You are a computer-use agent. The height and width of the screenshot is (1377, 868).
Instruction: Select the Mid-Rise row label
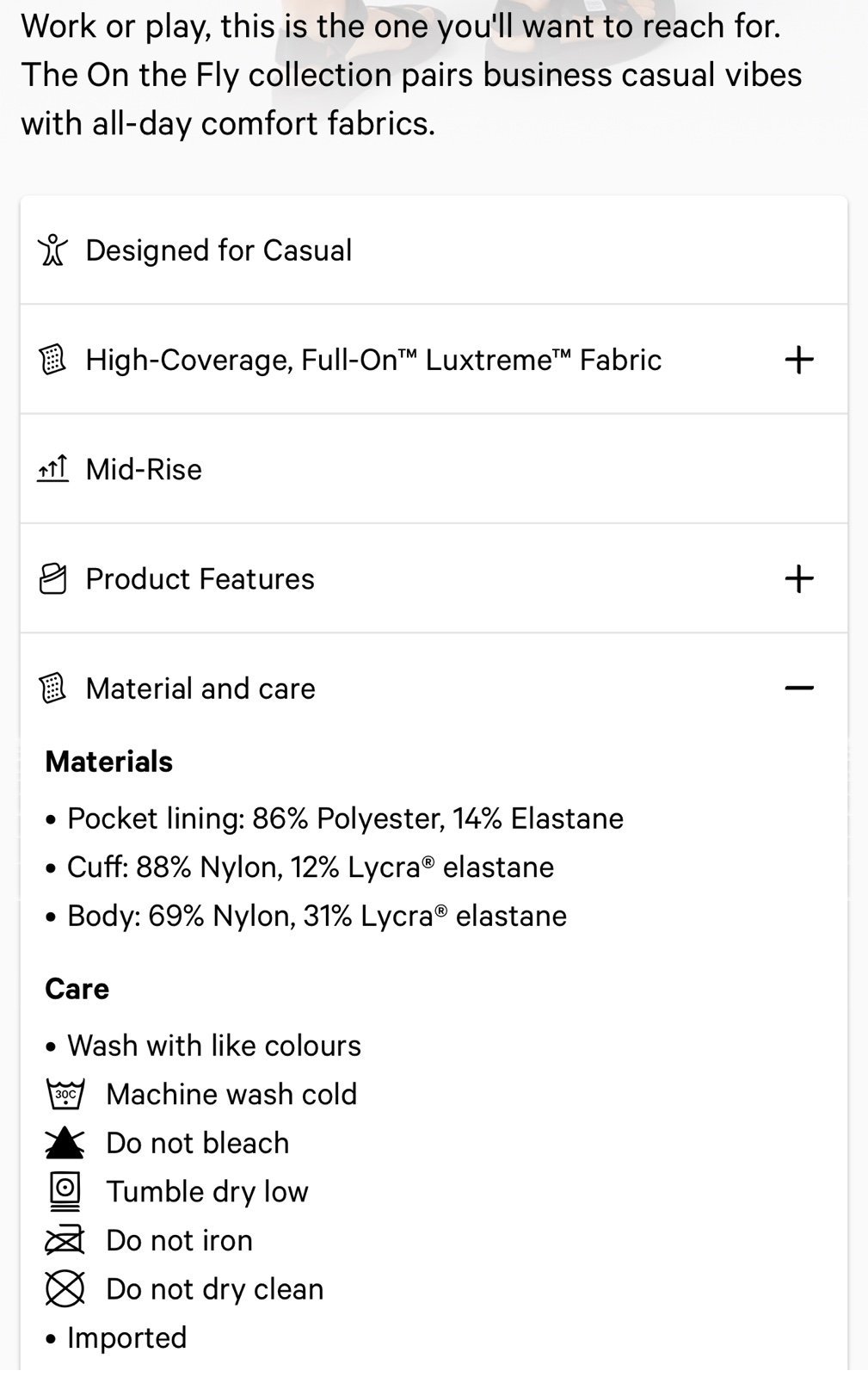[144, 469]
